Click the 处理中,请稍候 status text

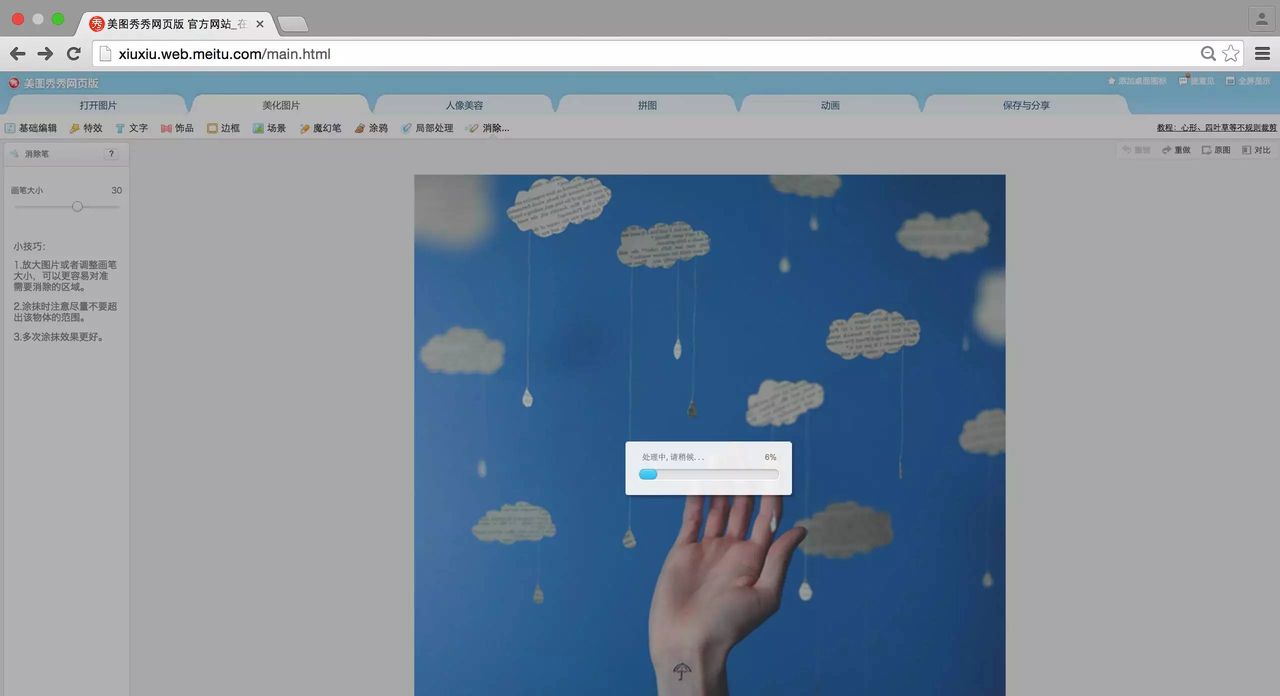click(672, 457)
